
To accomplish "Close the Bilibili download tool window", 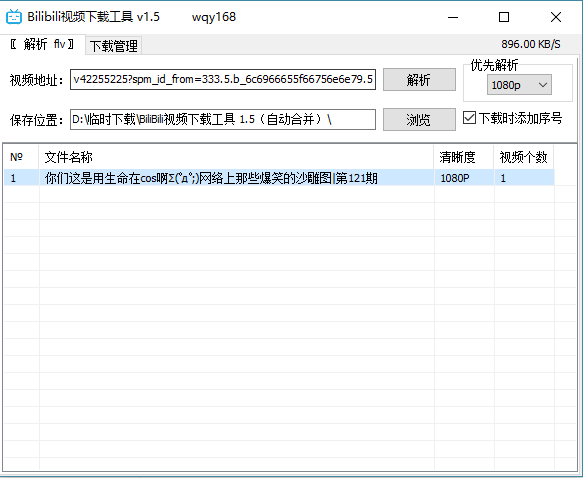I will (556, 17).
